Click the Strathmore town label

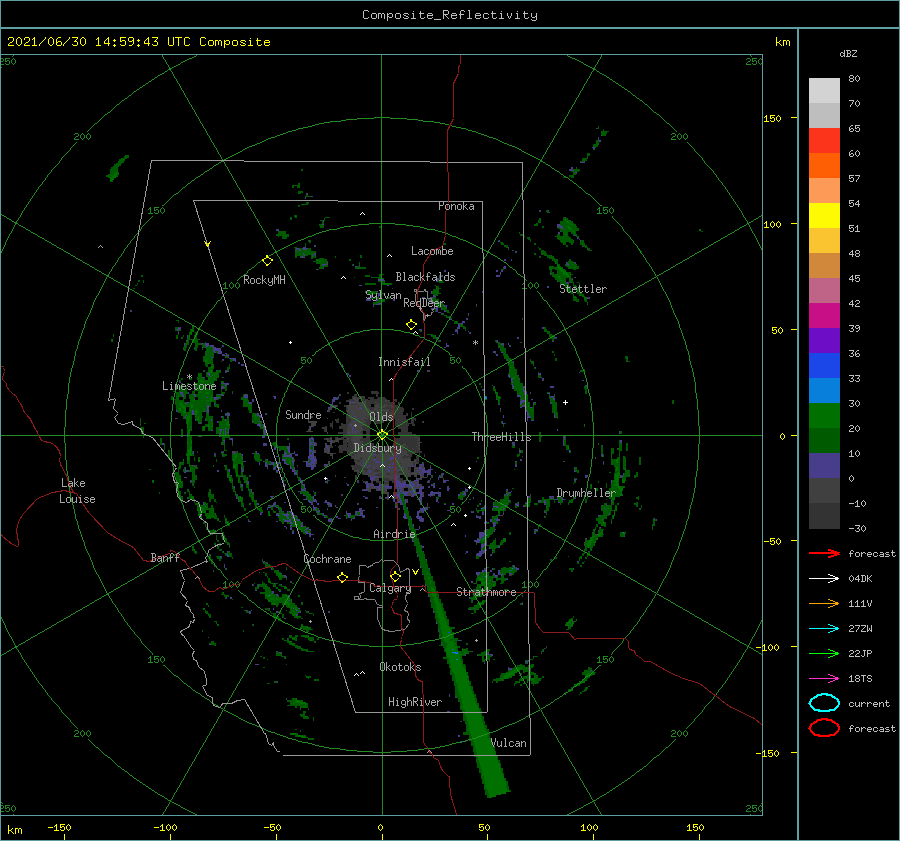[x=486, y=592]
